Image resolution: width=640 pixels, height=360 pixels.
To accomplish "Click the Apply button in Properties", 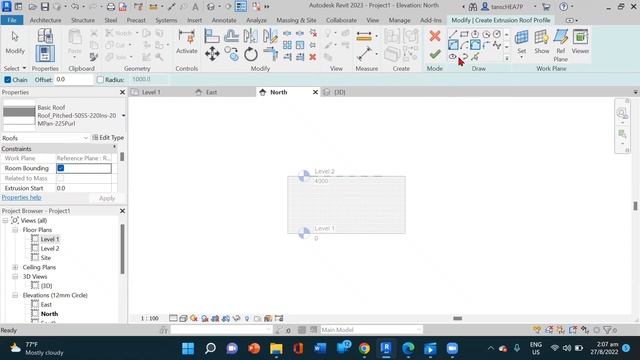I will (x=107, y=198).
